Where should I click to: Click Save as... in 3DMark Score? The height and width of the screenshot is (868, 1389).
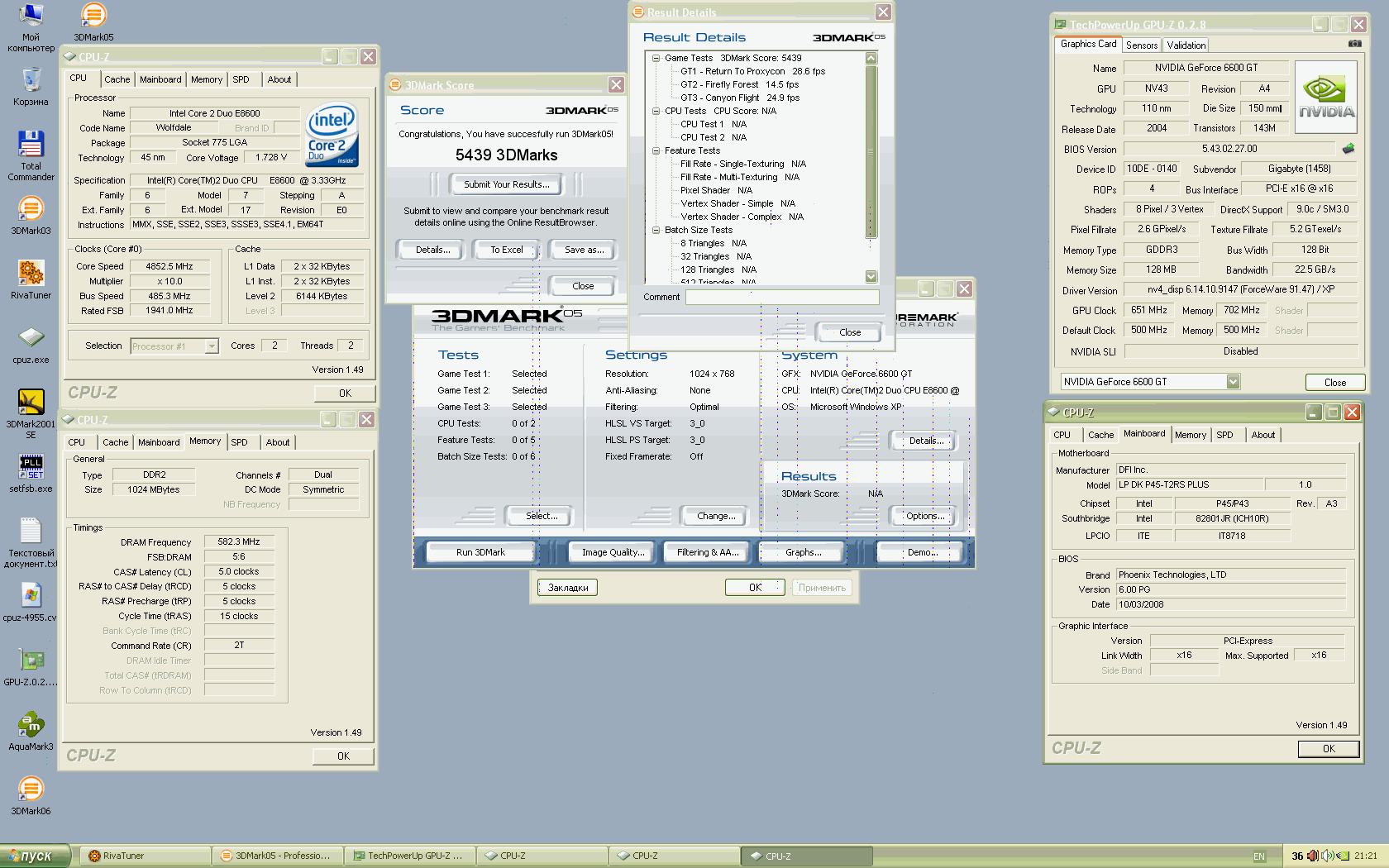pos(584,250)
